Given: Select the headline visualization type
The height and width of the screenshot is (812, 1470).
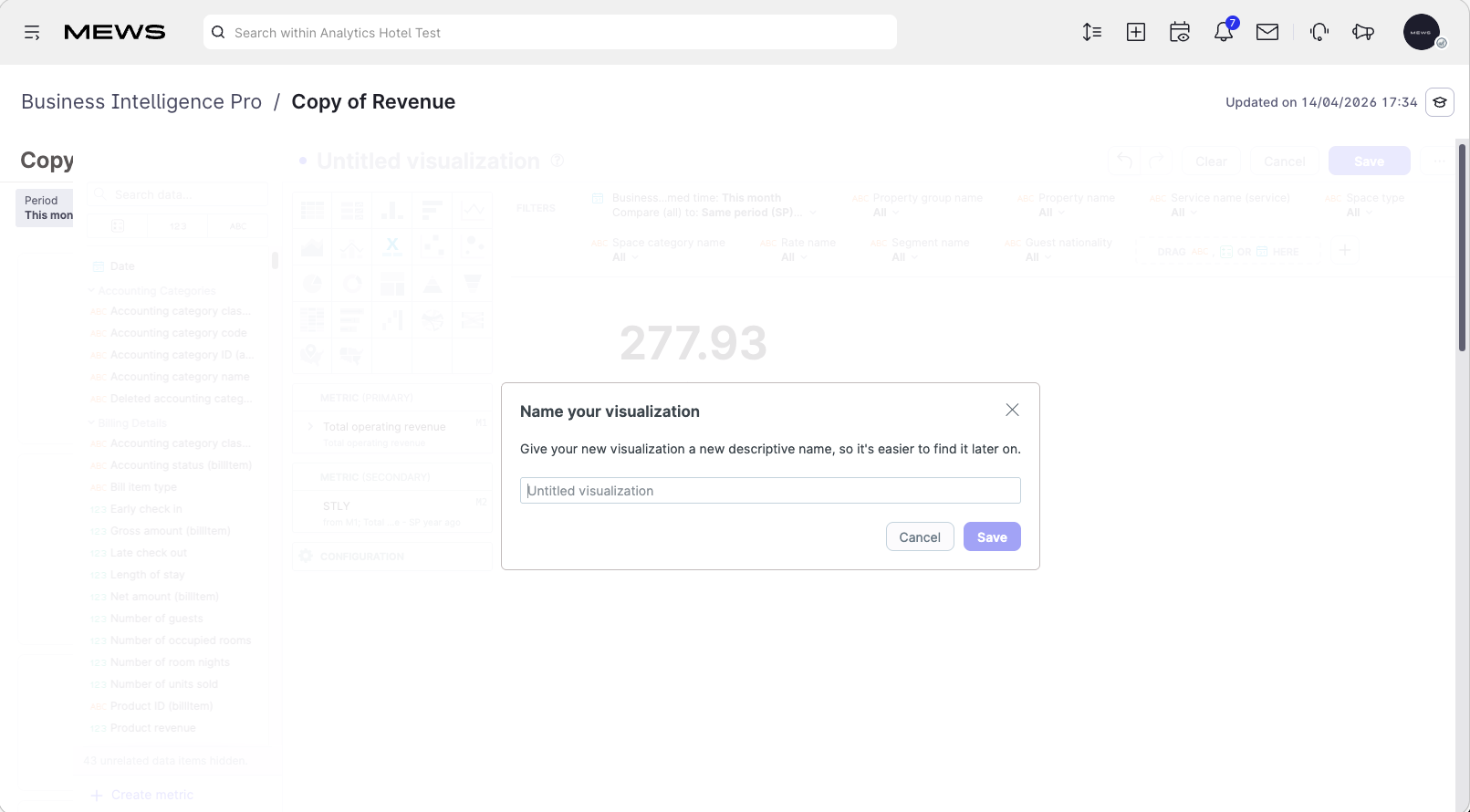Looking at the screenshot, I should pos(392,247).
